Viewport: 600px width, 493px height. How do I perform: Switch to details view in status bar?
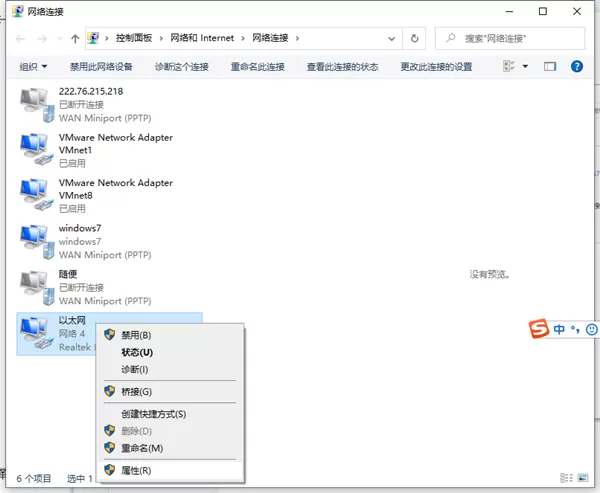566,478
